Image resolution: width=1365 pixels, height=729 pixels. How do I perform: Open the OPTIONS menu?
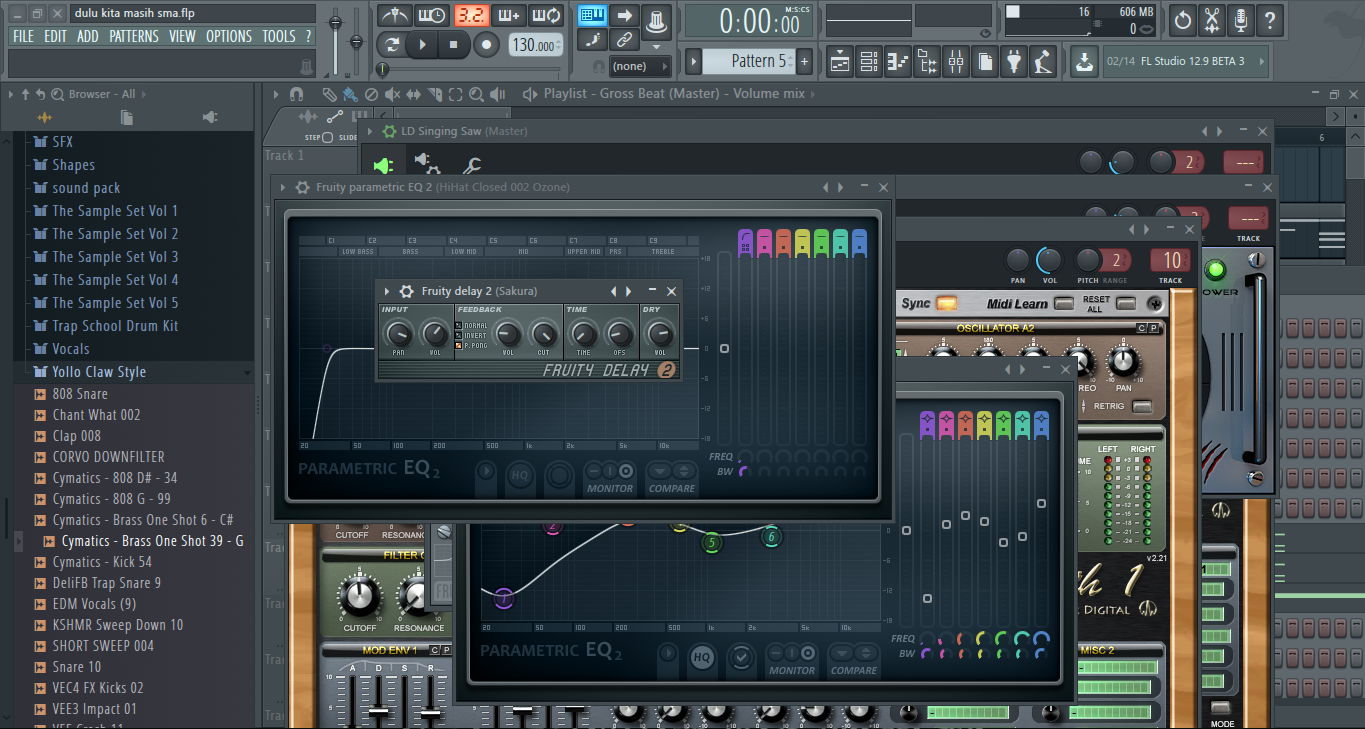[x=229, y=36]
